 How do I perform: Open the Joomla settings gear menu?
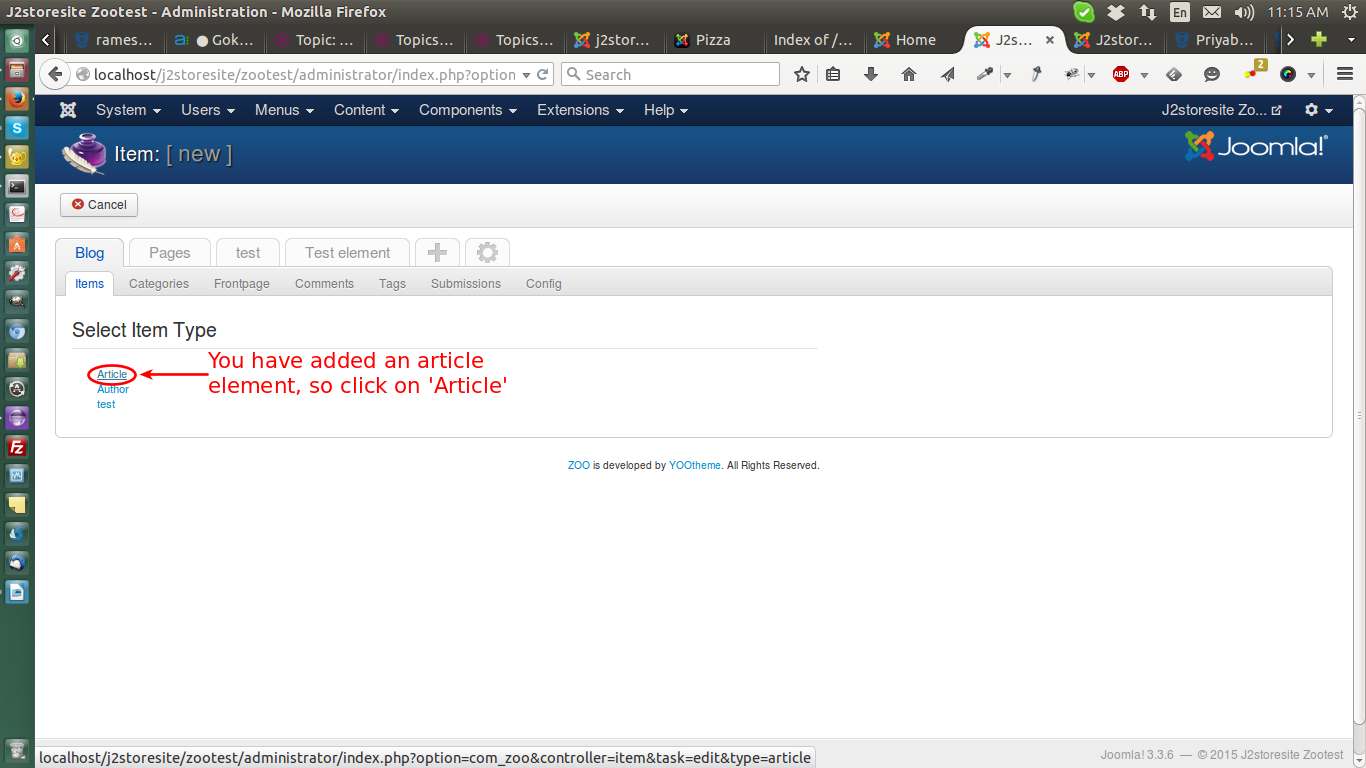pos(1319,110)
